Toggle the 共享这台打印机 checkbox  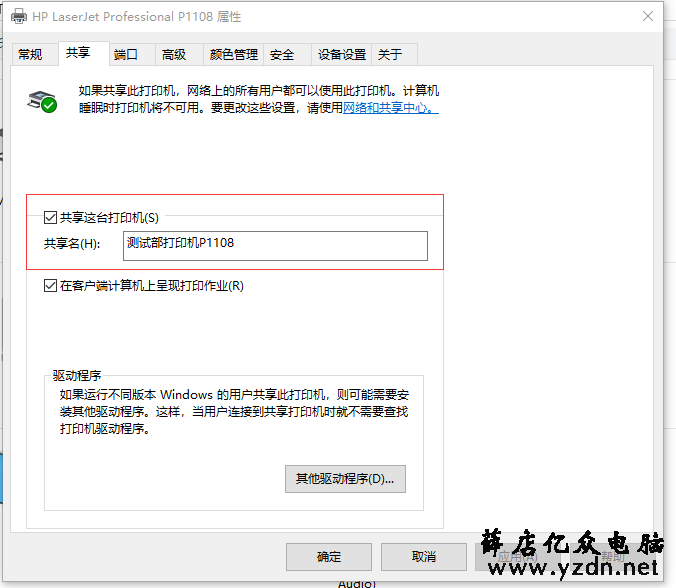[x=50, y=217]
